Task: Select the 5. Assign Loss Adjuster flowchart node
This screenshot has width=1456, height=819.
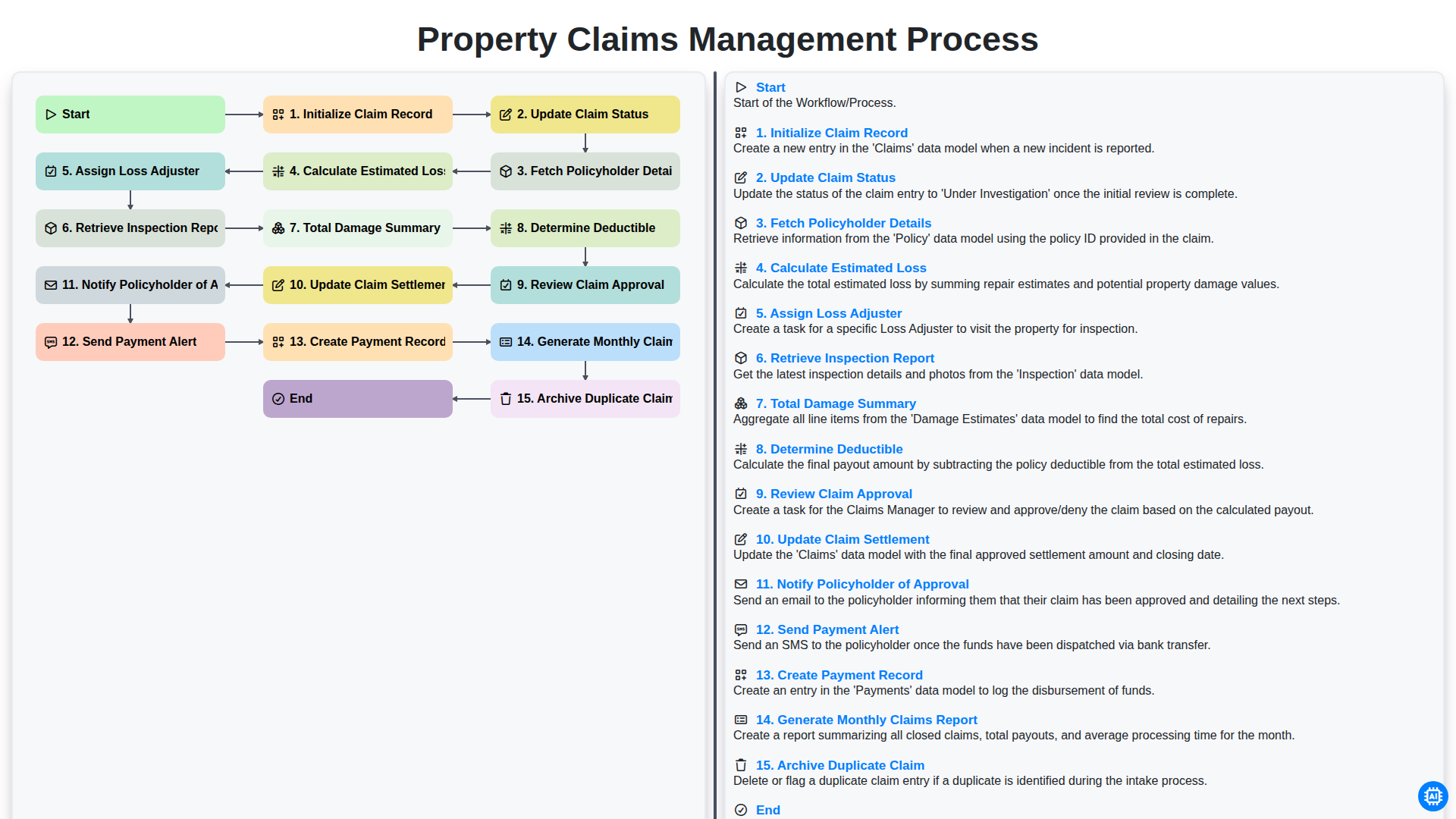Action: pos(130,171)
